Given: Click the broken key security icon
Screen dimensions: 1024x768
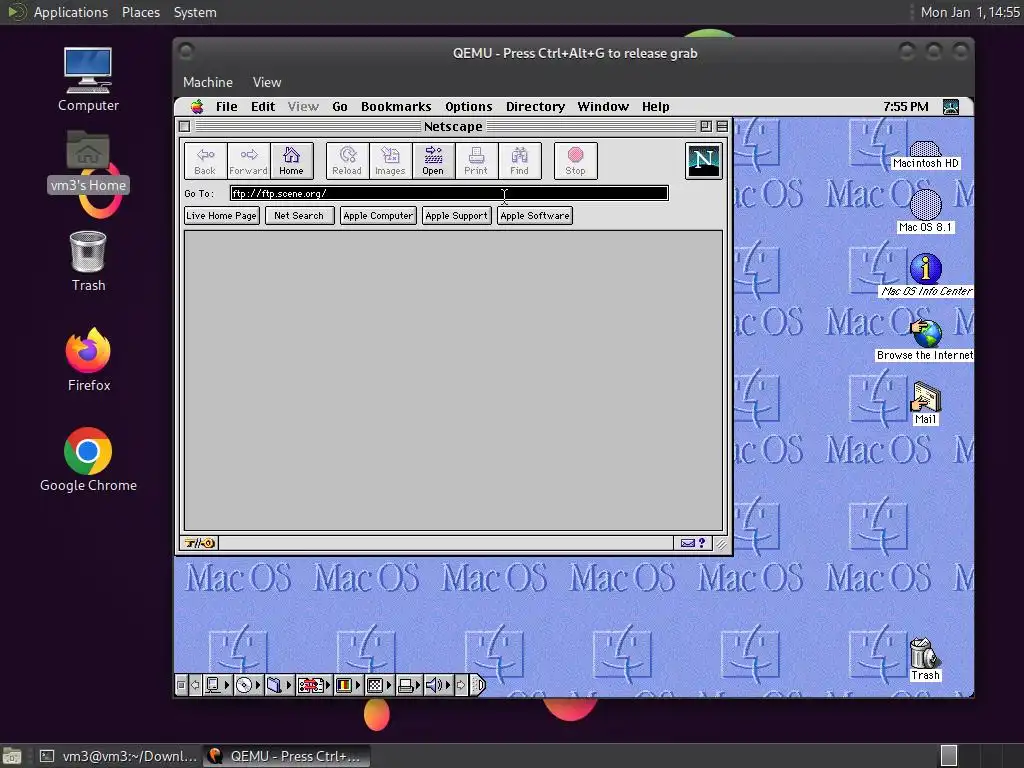Looking at the screenshot, I should 199,543.
